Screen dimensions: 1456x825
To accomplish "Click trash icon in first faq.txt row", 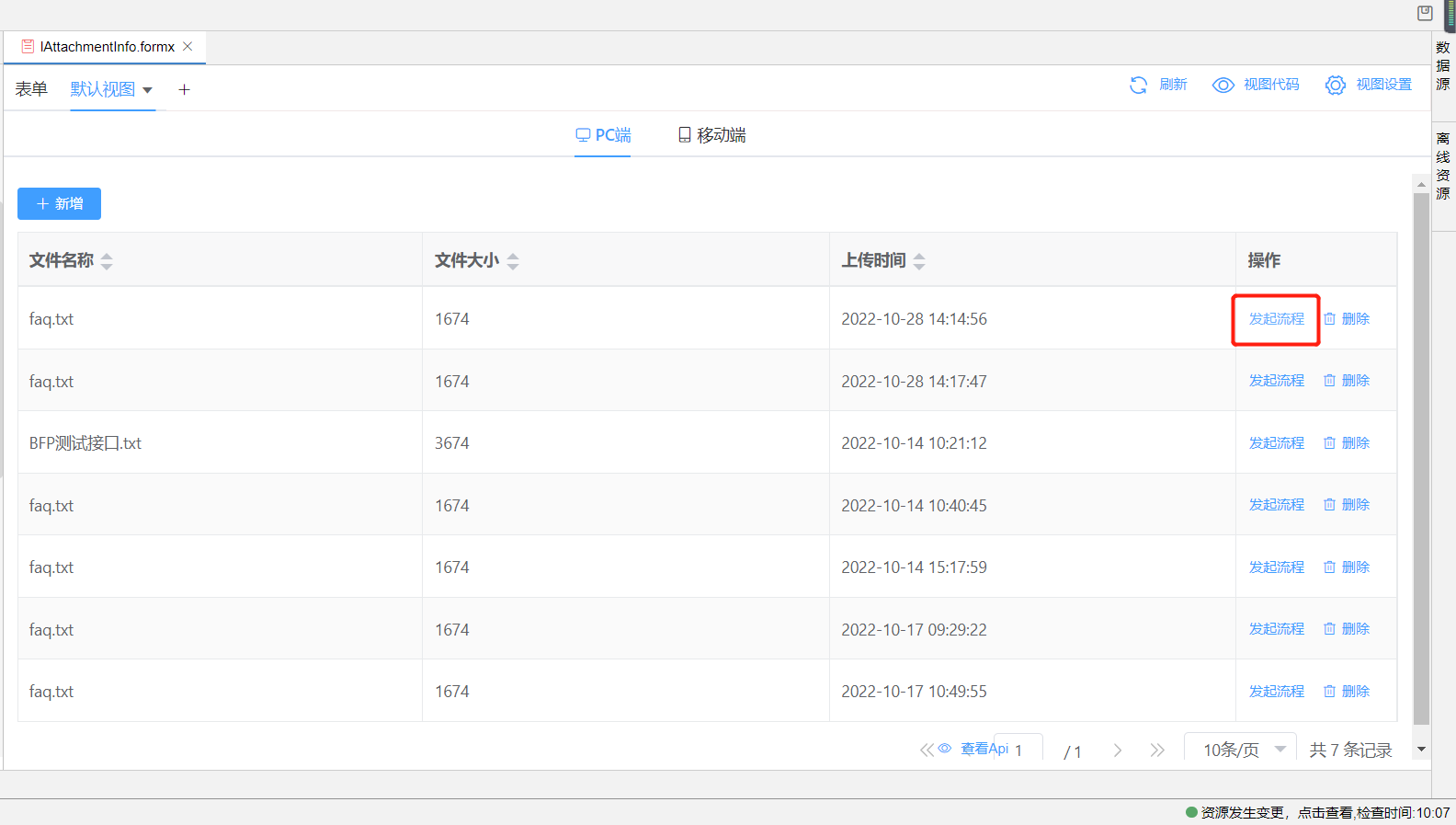I will [x=1329, y=319].
